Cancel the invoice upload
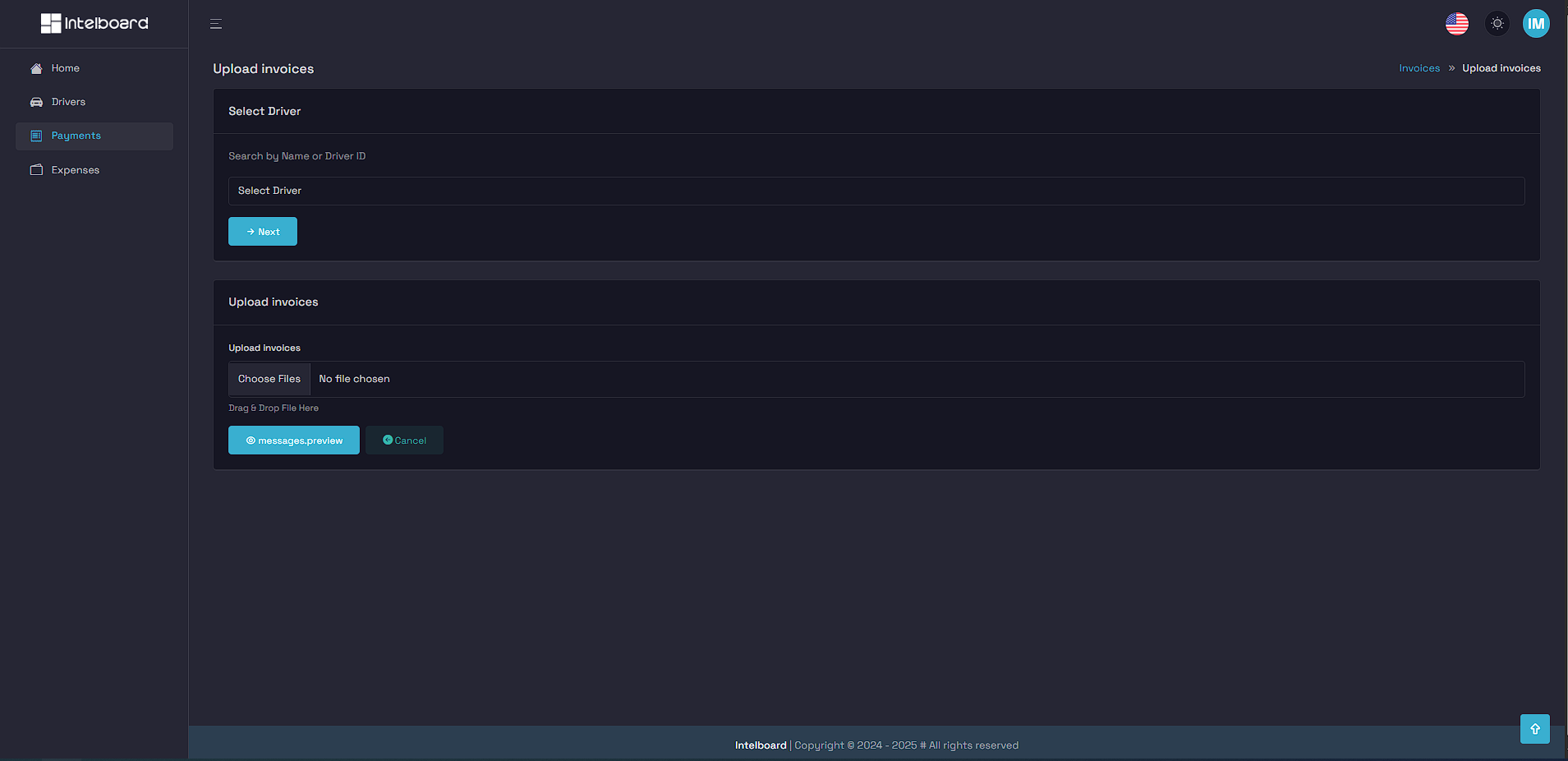This screenshot has height=761, width=1568. click(403, 440)
